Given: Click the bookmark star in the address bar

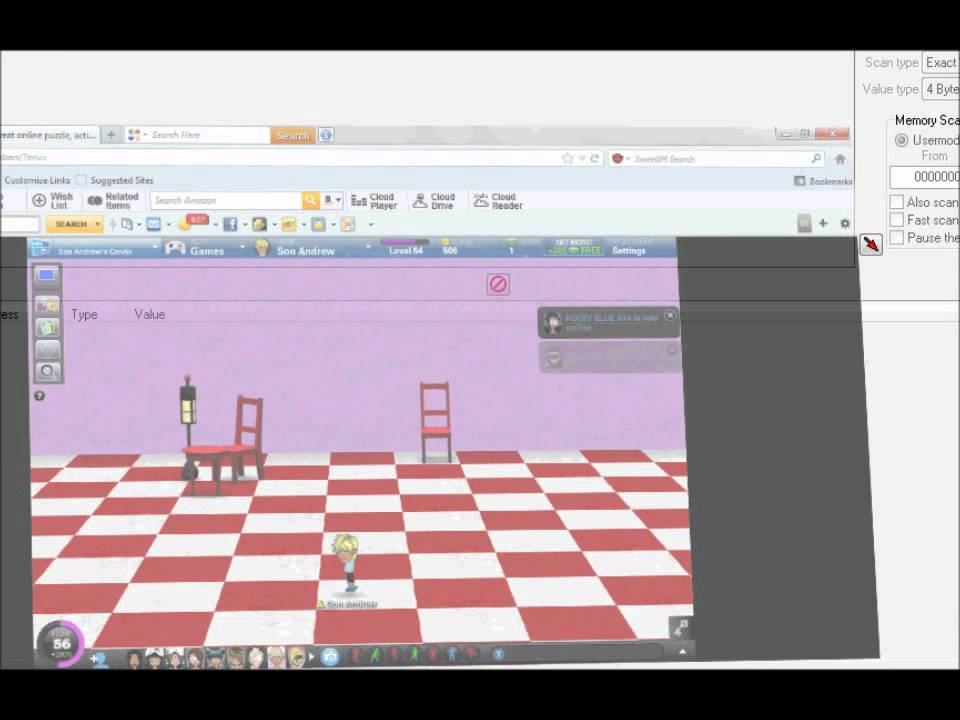Looking at the screenshot, I should [568, 159].
